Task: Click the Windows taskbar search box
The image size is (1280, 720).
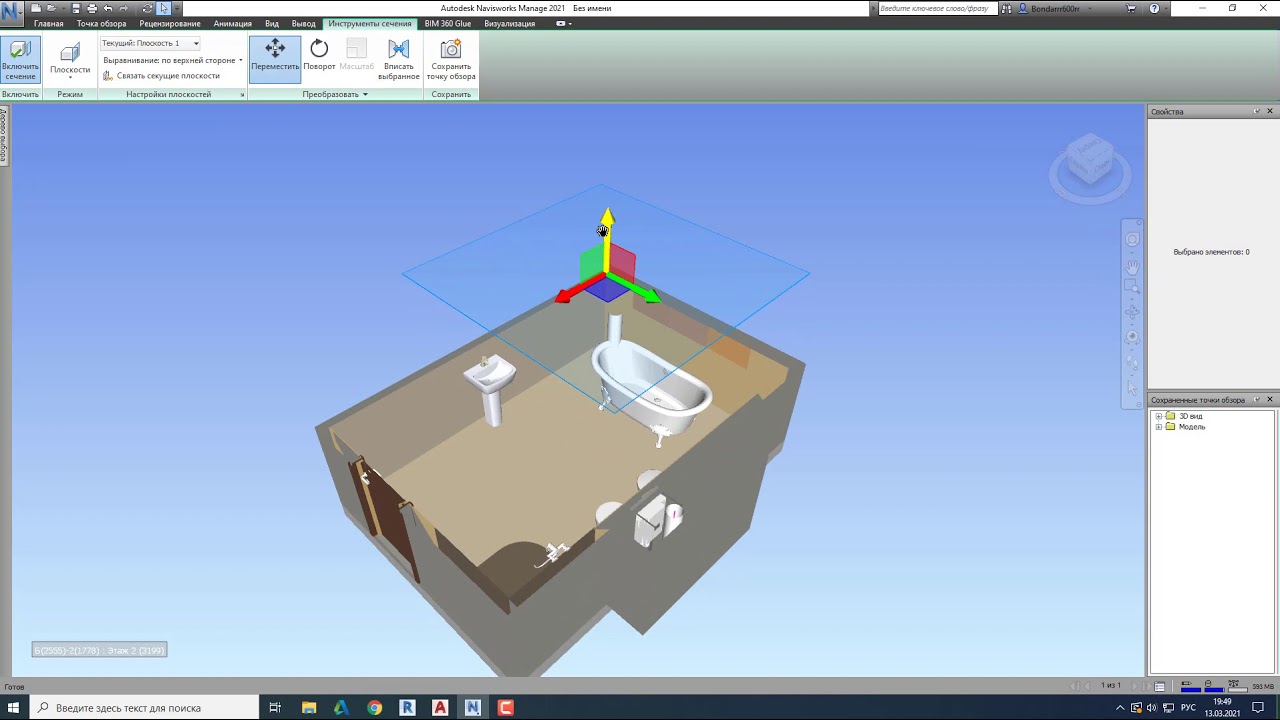Action: (x=143, y=707)
